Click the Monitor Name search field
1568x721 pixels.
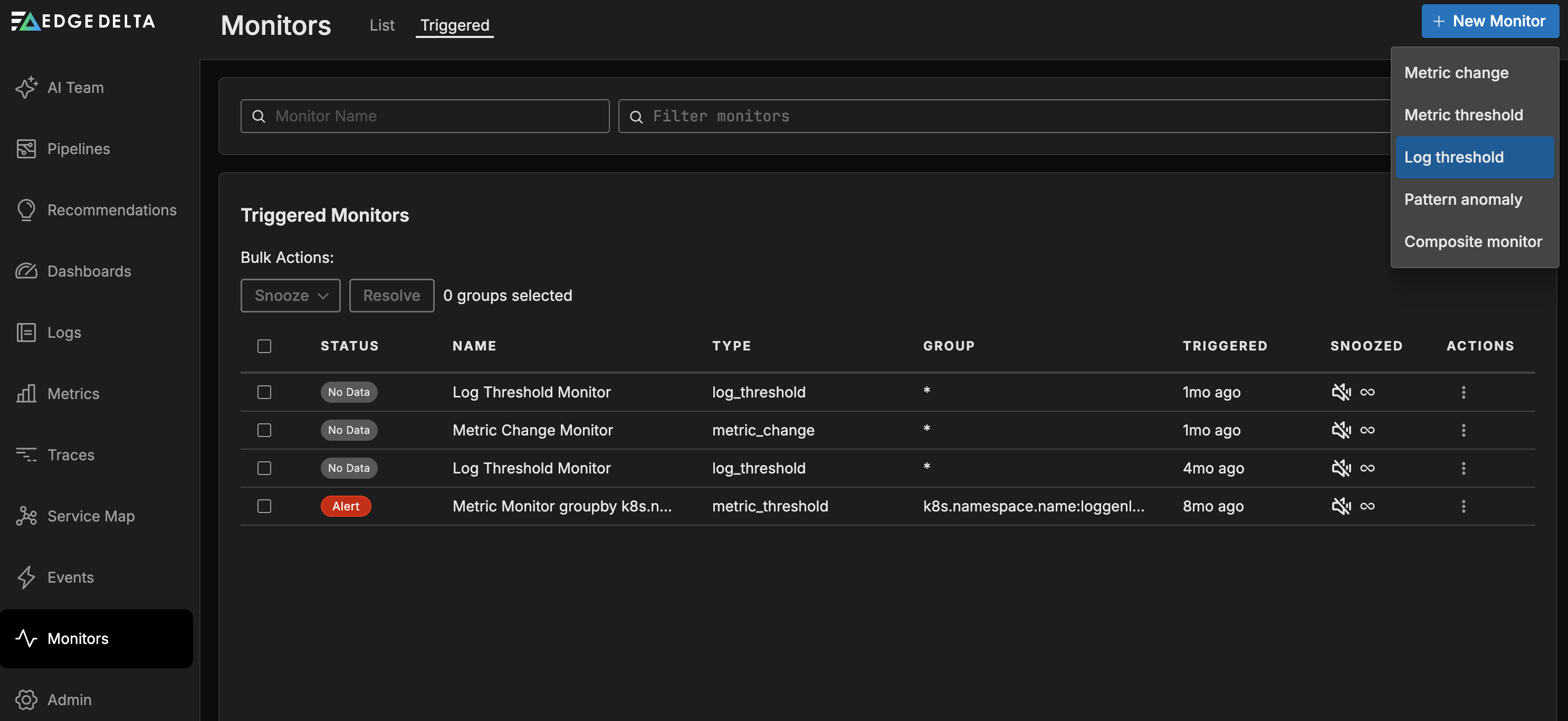[425, 116]
